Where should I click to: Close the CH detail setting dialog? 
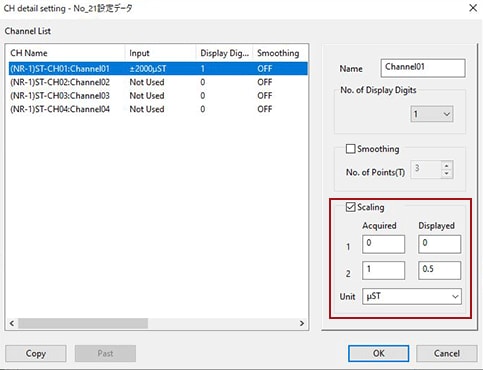coord(473,8)
